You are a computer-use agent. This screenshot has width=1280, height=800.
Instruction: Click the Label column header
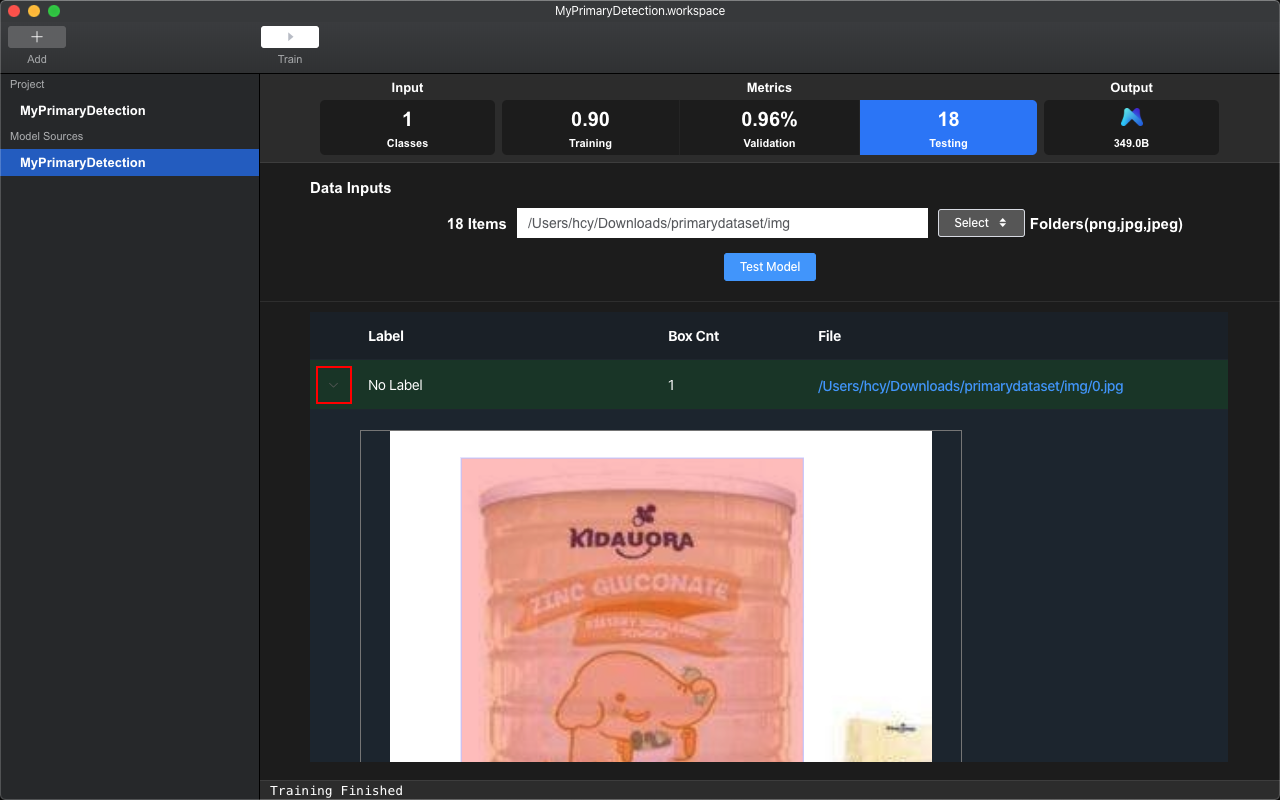[386, 336]
